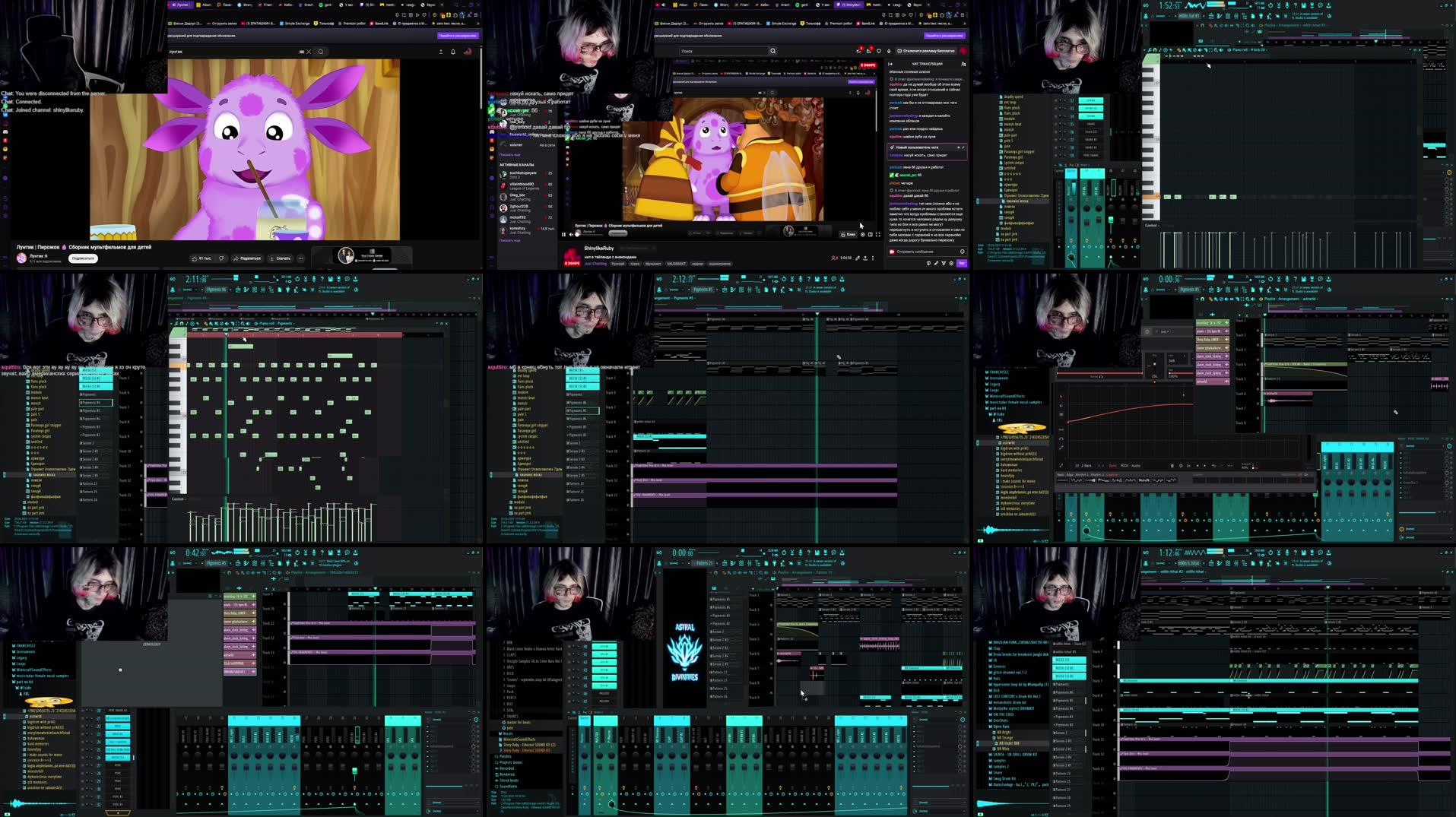
Task: Click Поделиться under the Лунтик video
Action: pyautogui.click(x=247, y=258)
